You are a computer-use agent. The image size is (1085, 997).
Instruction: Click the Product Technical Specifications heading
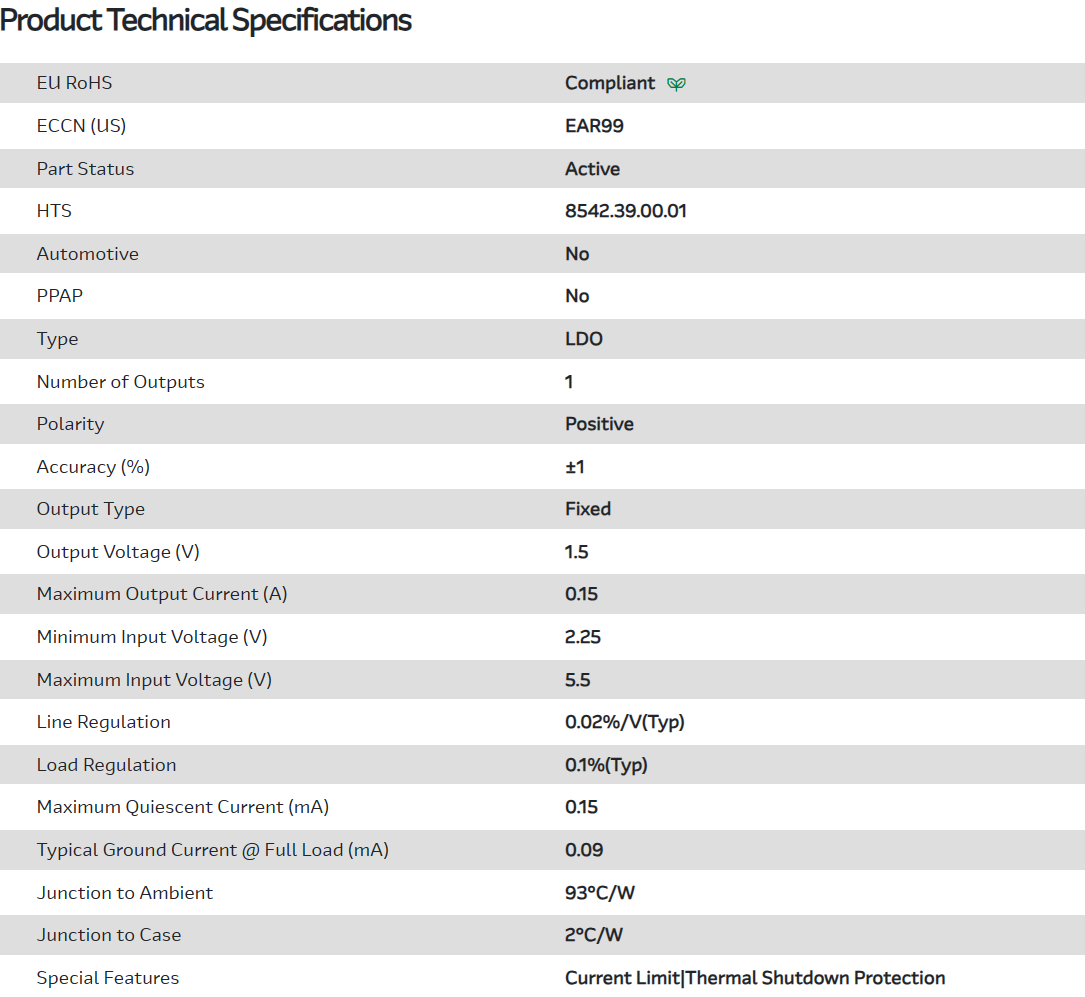click(x=206, y=20)
